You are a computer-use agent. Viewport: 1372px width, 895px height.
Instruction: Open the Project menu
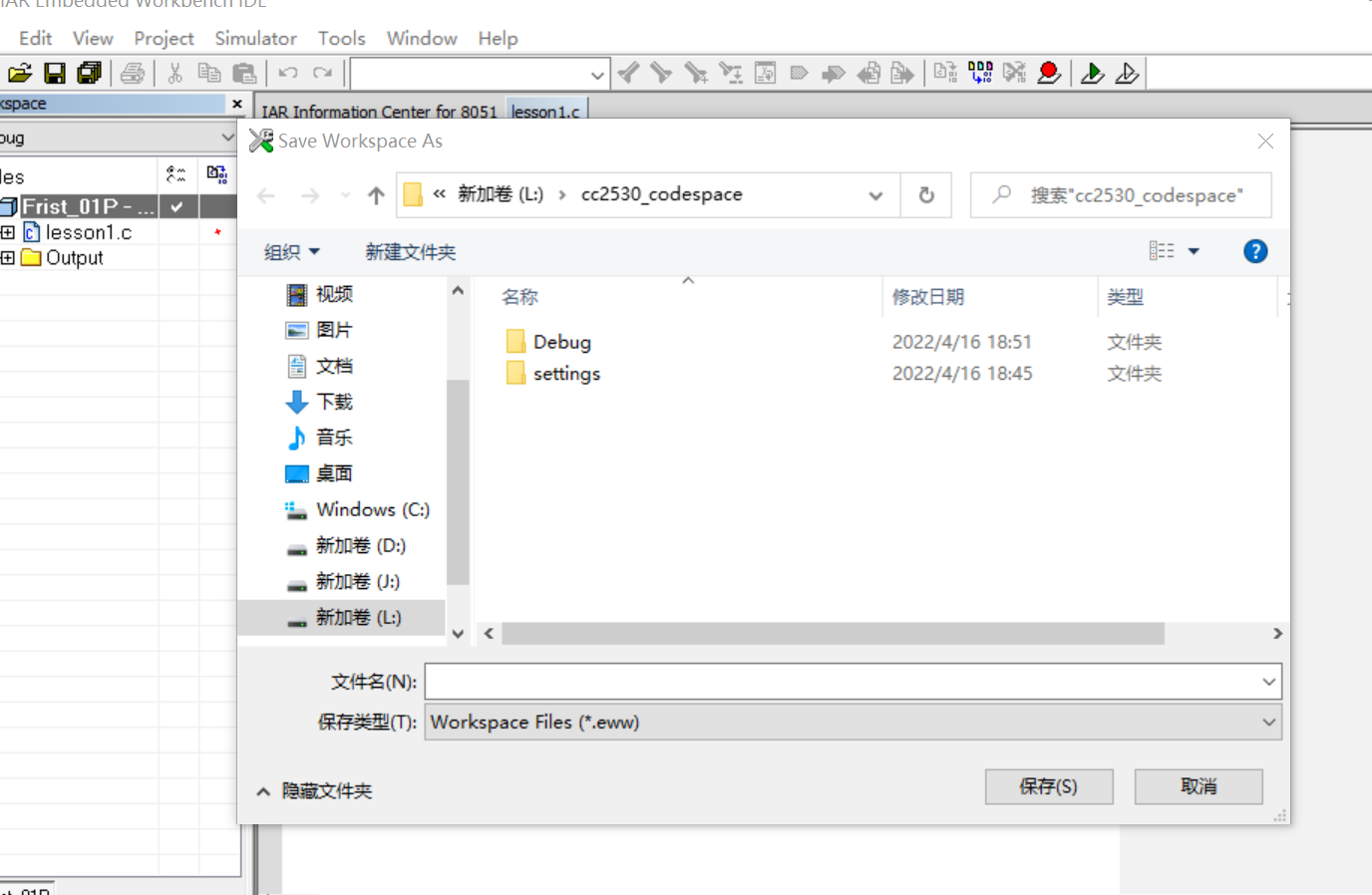click(x=164, y=38)
